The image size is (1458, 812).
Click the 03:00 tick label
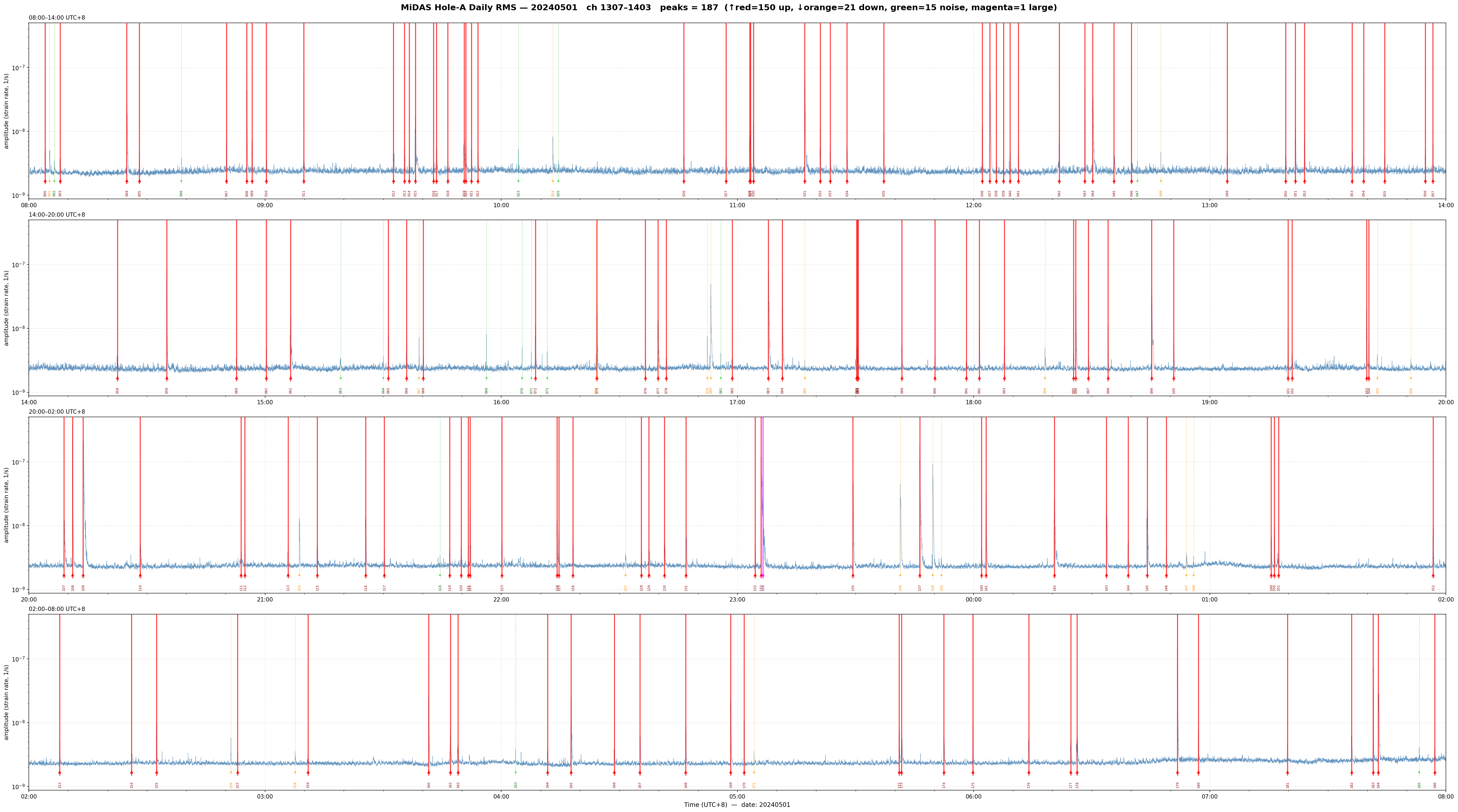(x=265, y=796)
